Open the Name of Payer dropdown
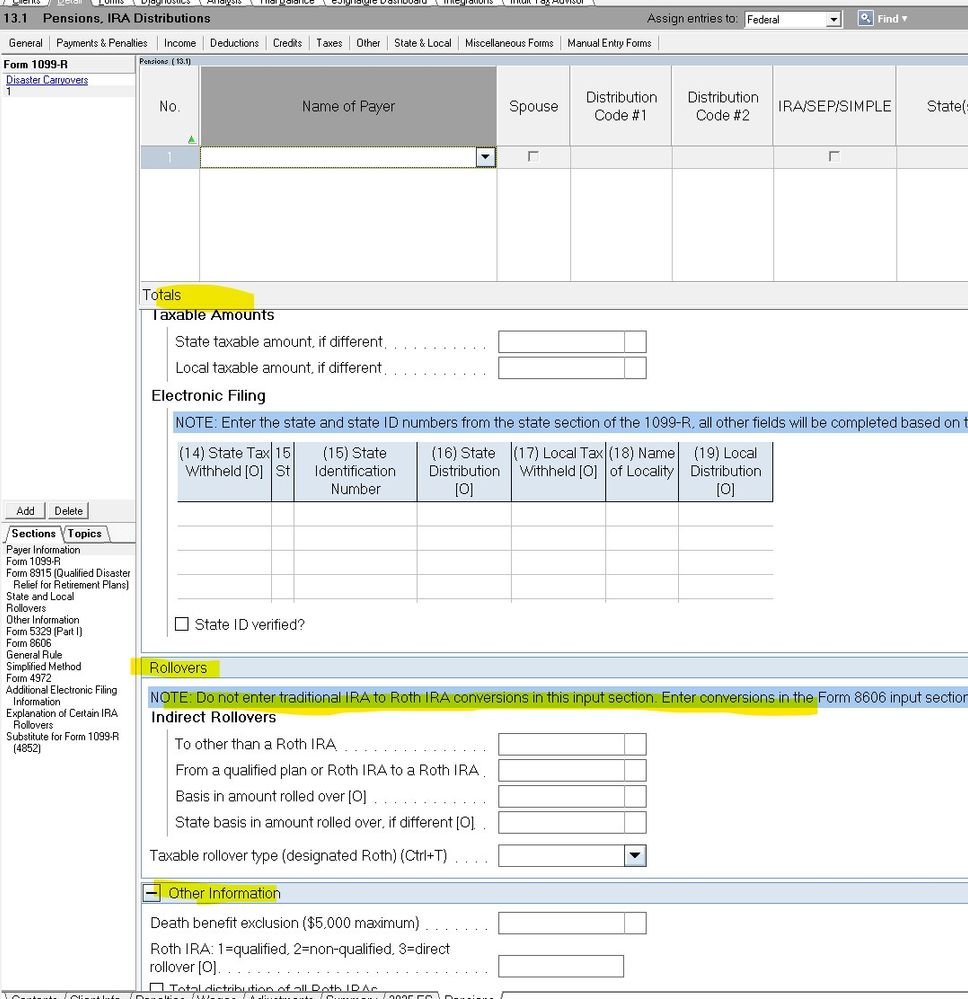 point(485,157)
